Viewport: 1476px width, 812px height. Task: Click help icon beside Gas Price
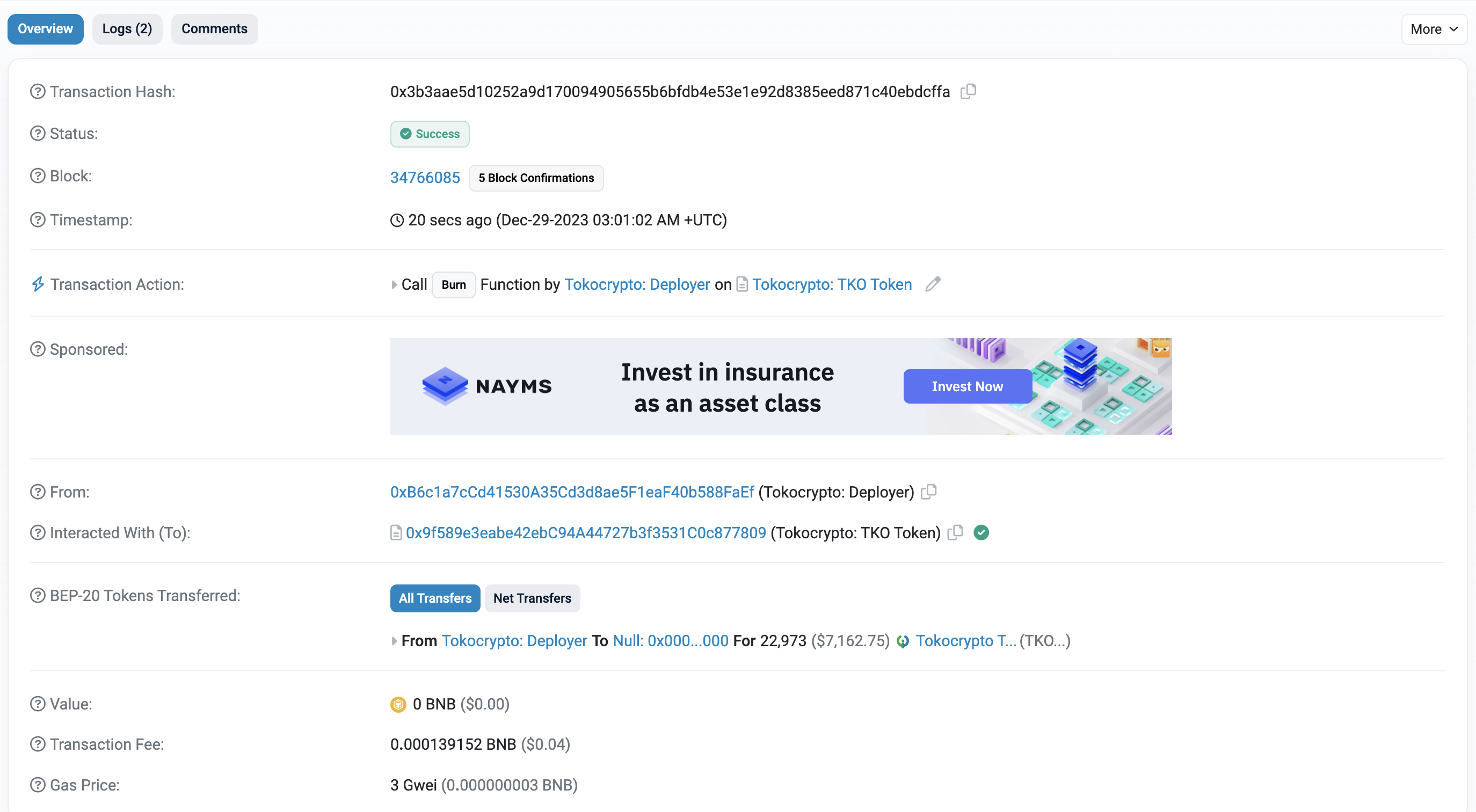38,785
